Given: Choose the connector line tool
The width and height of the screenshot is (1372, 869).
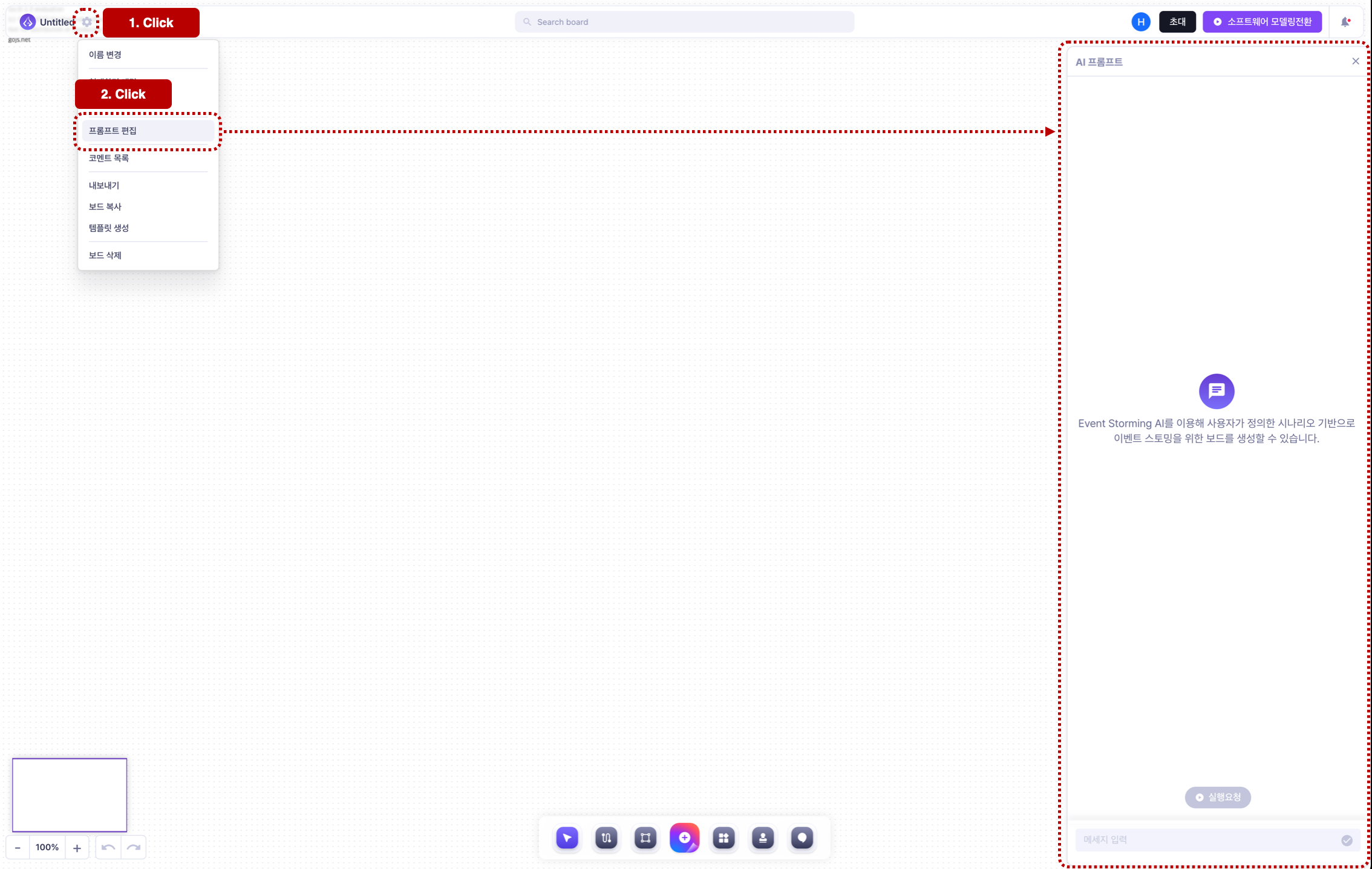Looking at the screenshot, I should [x=606, y=838].
